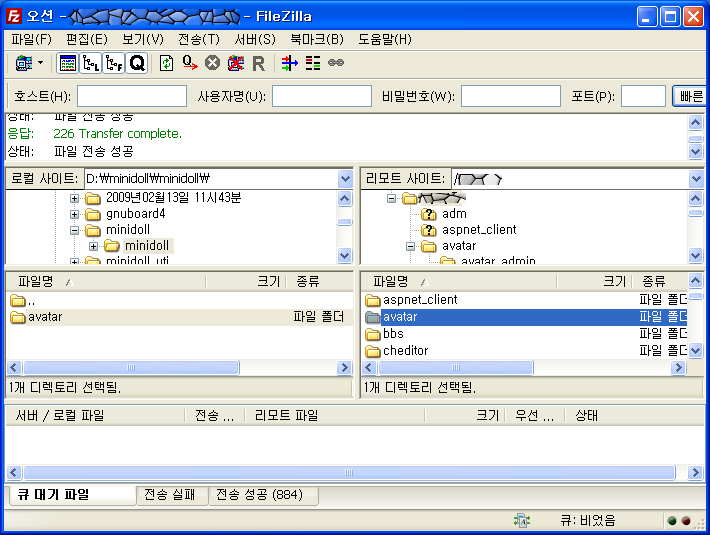Toggle the transfer queue display (Q icon)

tap(137, 63)
